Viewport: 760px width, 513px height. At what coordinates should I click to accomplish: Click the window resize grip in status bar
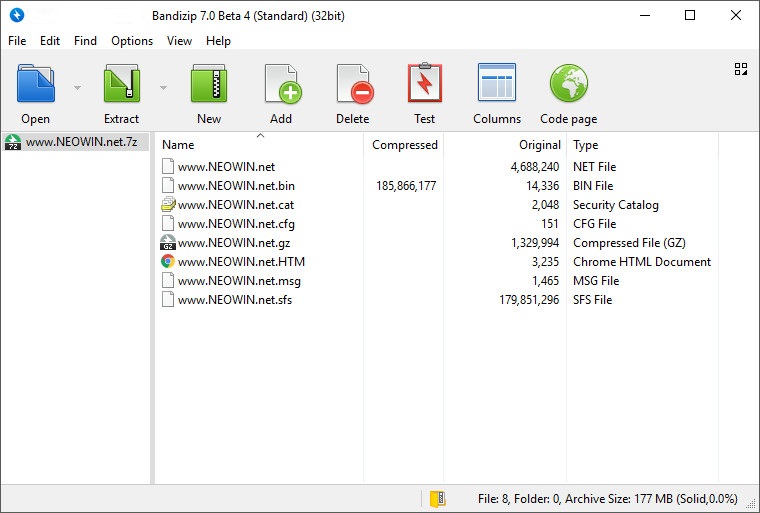(x=751, y=505)
